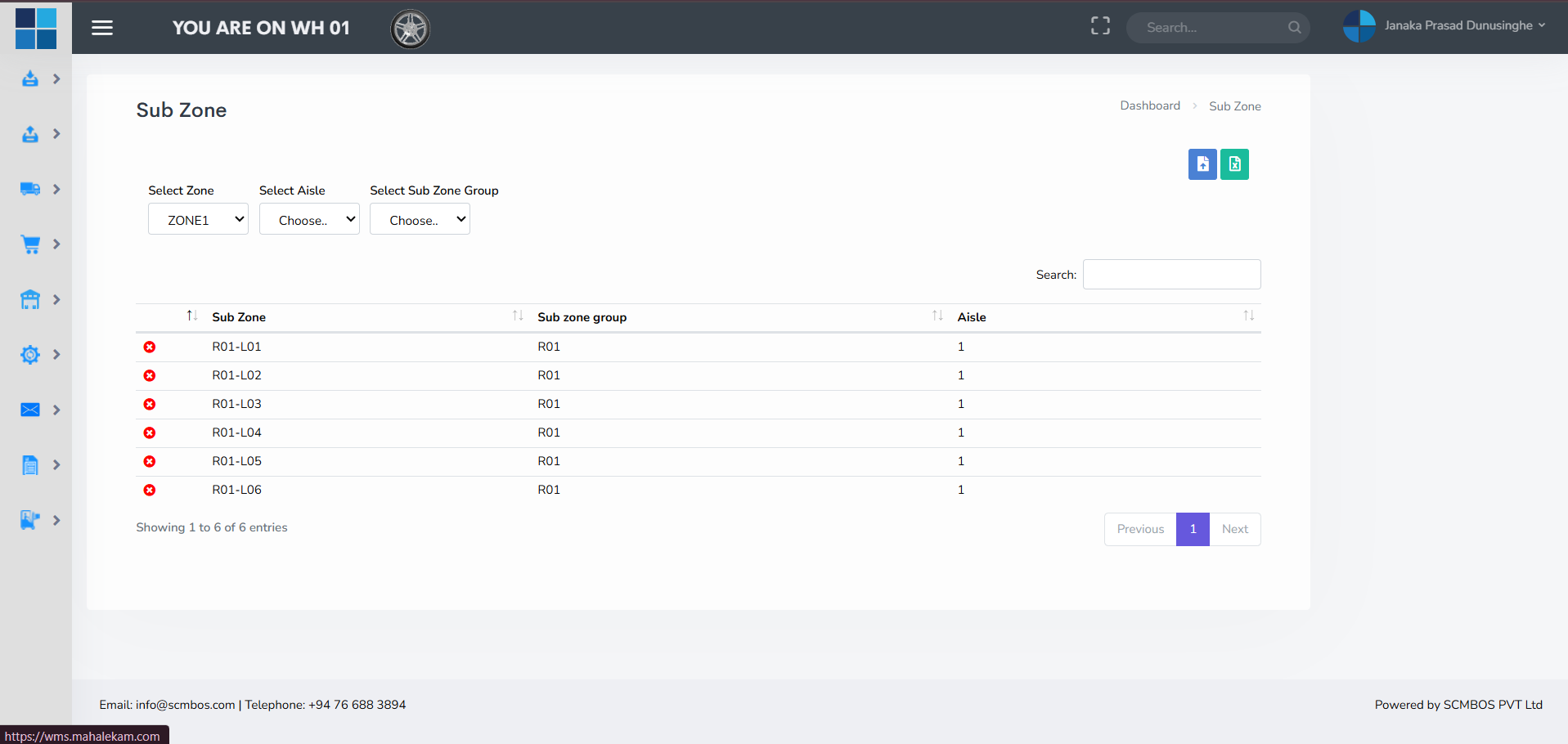Toggle the hamburger sidebar menu

click(102, 28)
